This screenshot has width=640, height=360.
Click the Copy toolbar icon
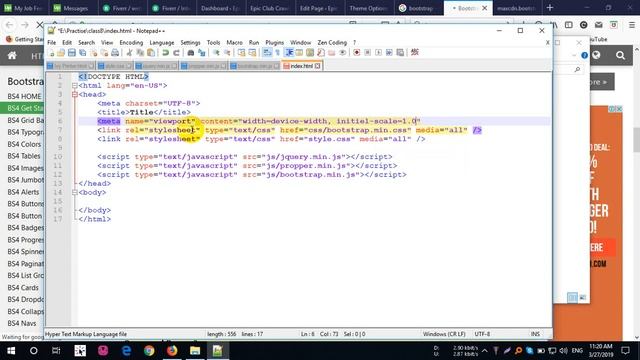140,52
